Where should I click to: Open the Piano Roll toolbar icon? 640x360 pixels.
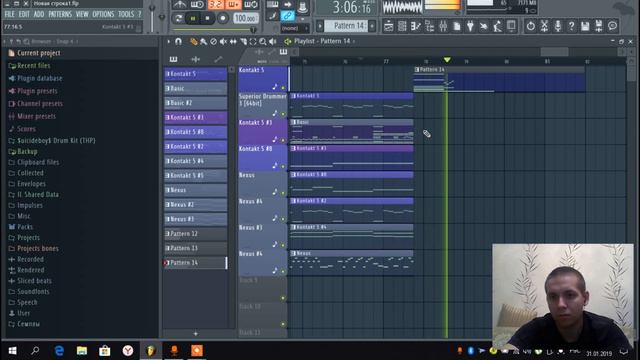click(416, 27)
